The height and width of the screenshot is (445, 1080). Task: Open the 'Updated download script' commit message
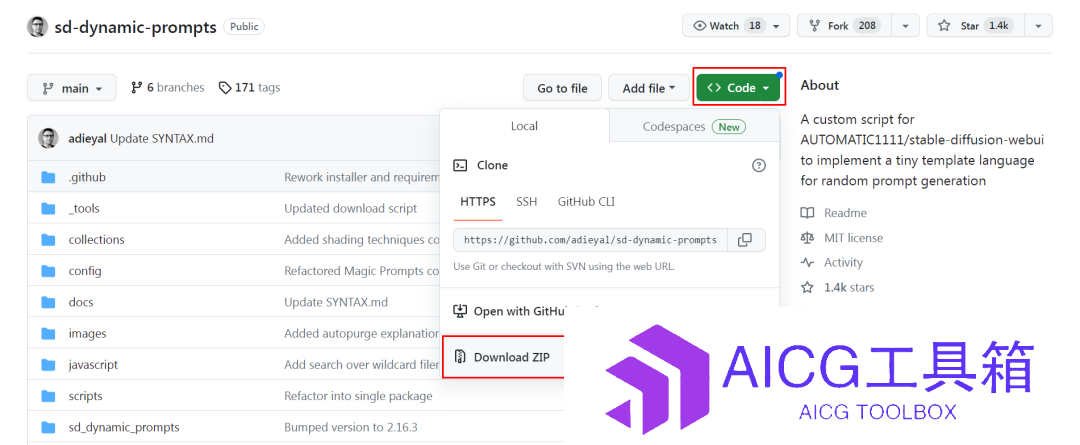pos(351,208)
